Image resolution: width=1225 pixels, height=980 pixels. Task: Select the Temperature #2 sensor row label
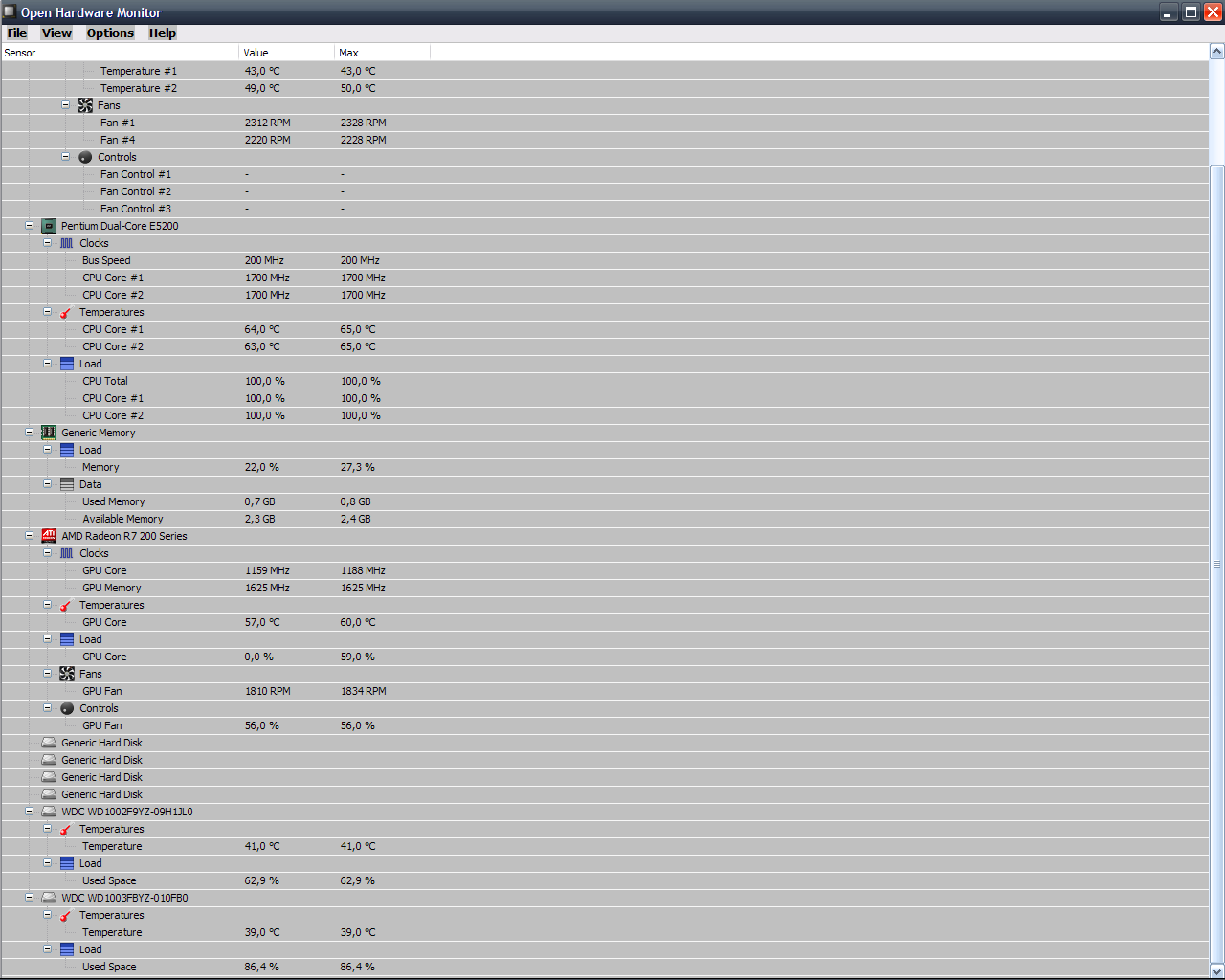pos(139,88)
